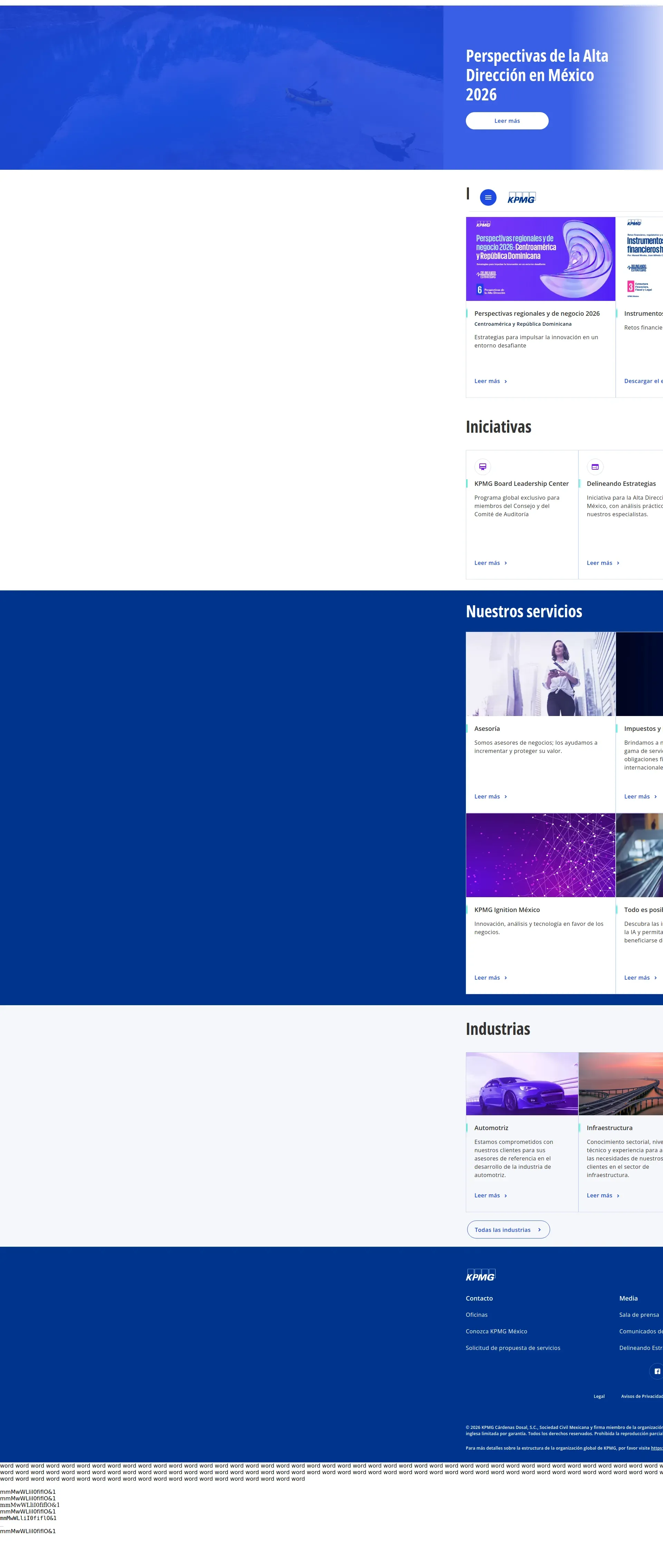Open the Automotriz car image
Screen dimensions: 663x1568
pyautogui.click(x=522, y=1084)
